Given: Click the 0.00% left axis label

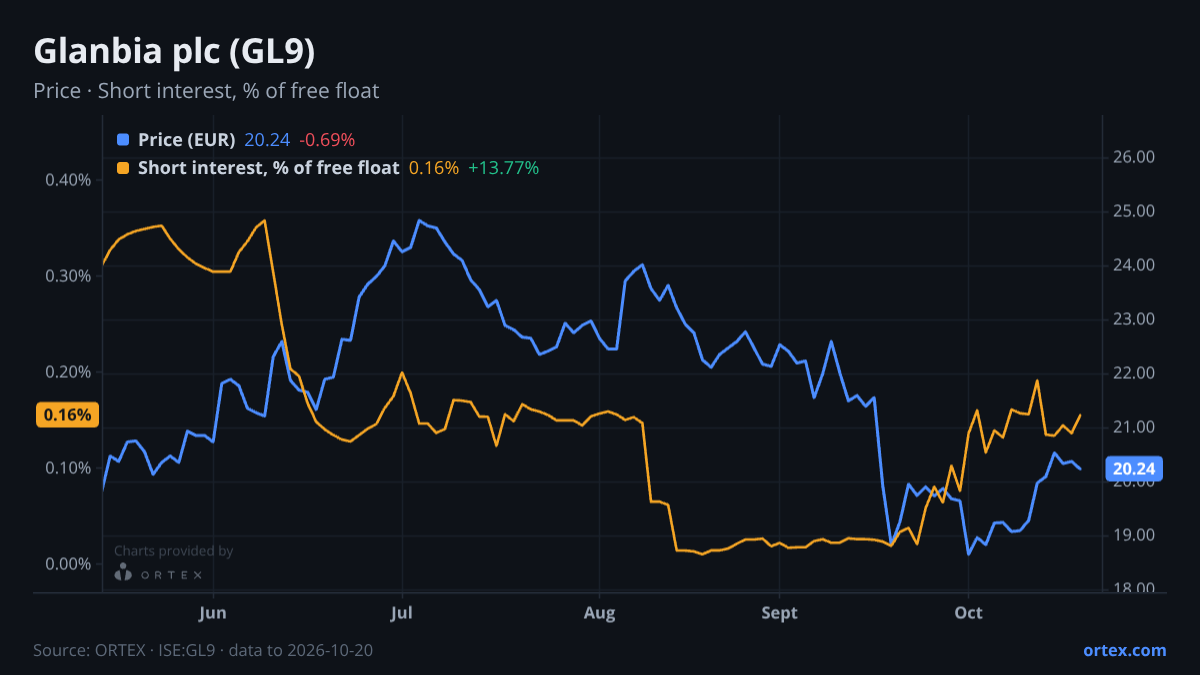Looking at the screenshot, I should (68, 564).
